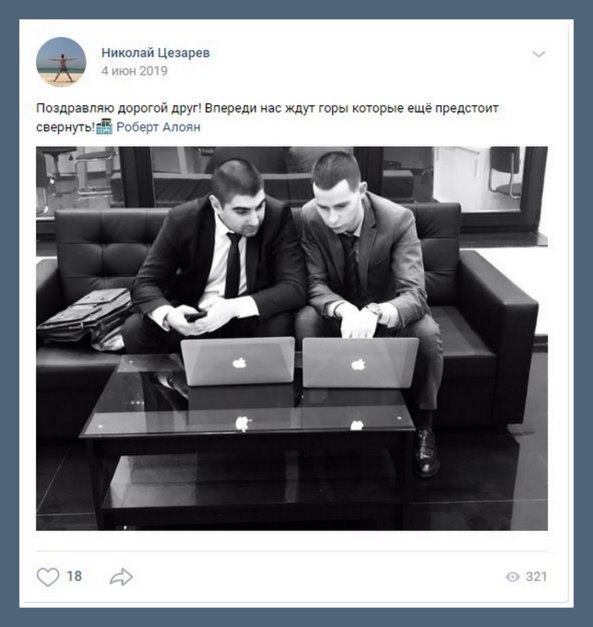Click the post text beginning Поздравляю дорогой друг
The image size is (593, 627).
pos(267,118)
